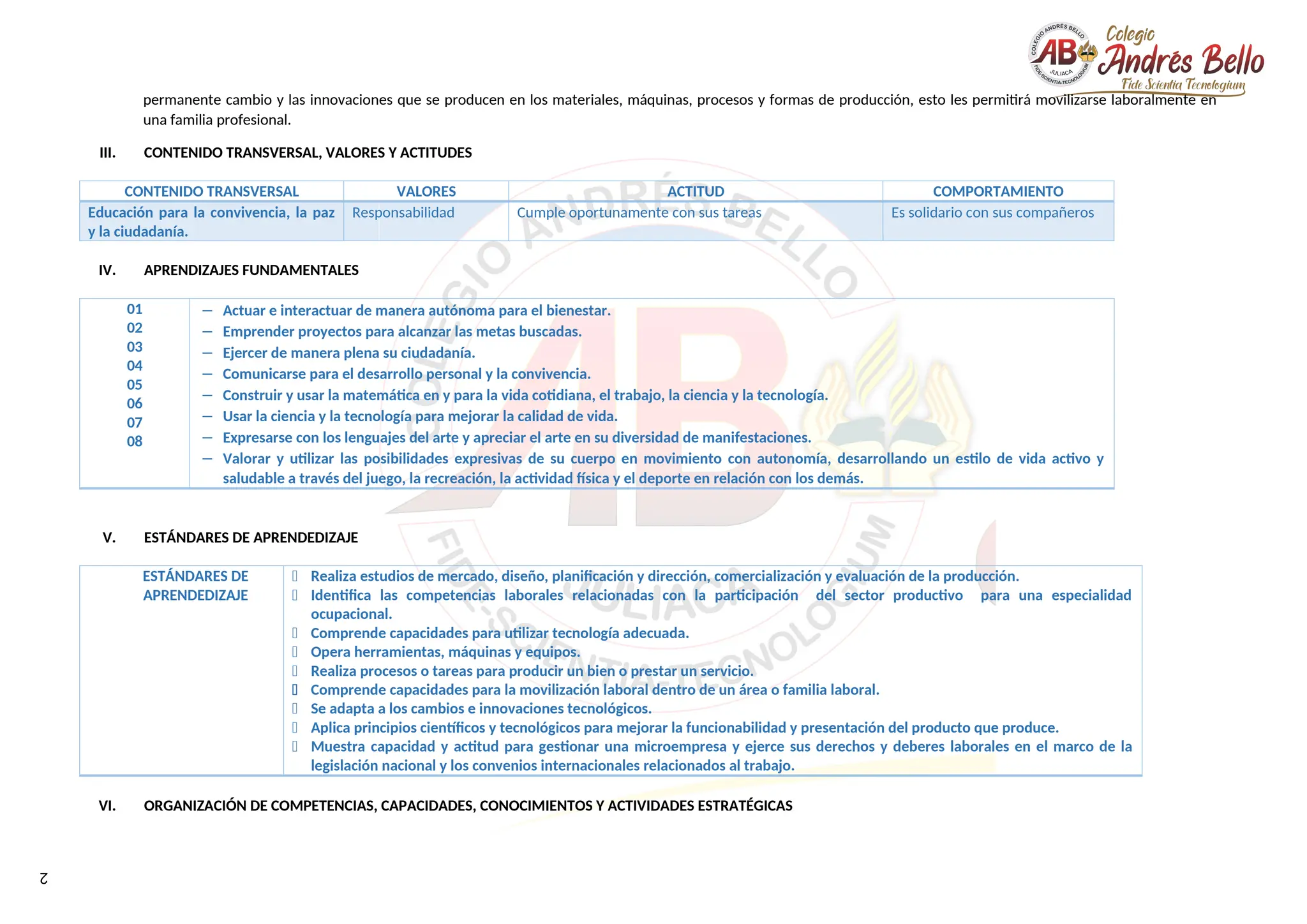This screenshot has height=924, width=1307.
Task: Select line 'Usar la ciencia y la tecnología'
Action: point(420,416)
